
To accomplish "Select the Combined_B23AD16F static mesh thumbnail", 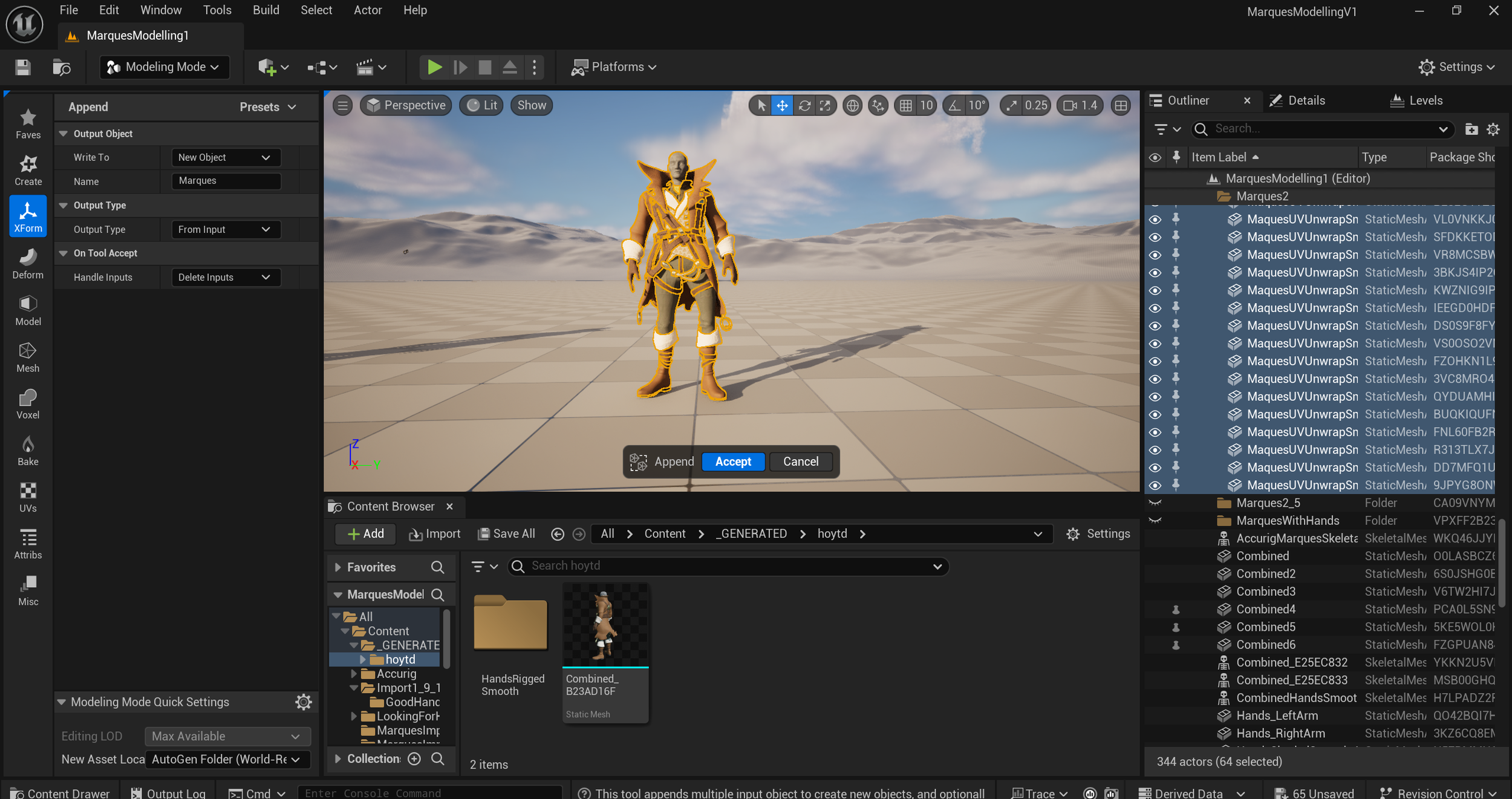I will pyautogui.click(x=605, y=625).
